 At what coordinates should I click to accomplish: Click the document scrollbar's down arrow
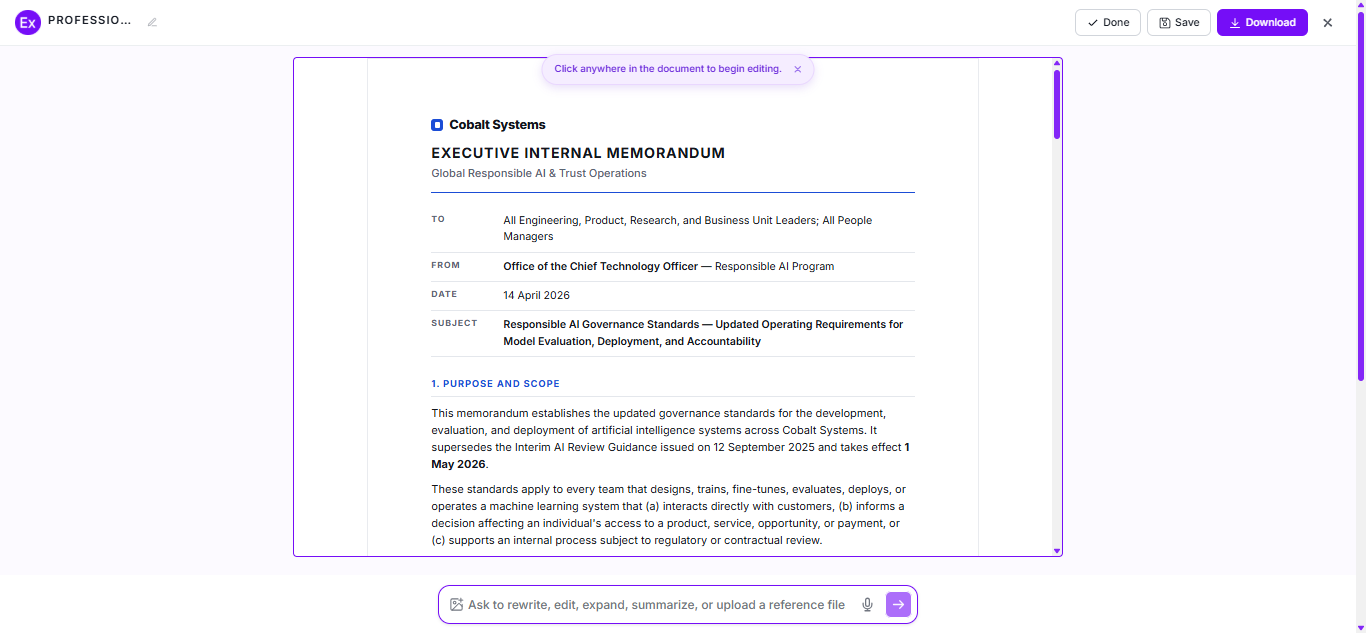[1057, 550]
